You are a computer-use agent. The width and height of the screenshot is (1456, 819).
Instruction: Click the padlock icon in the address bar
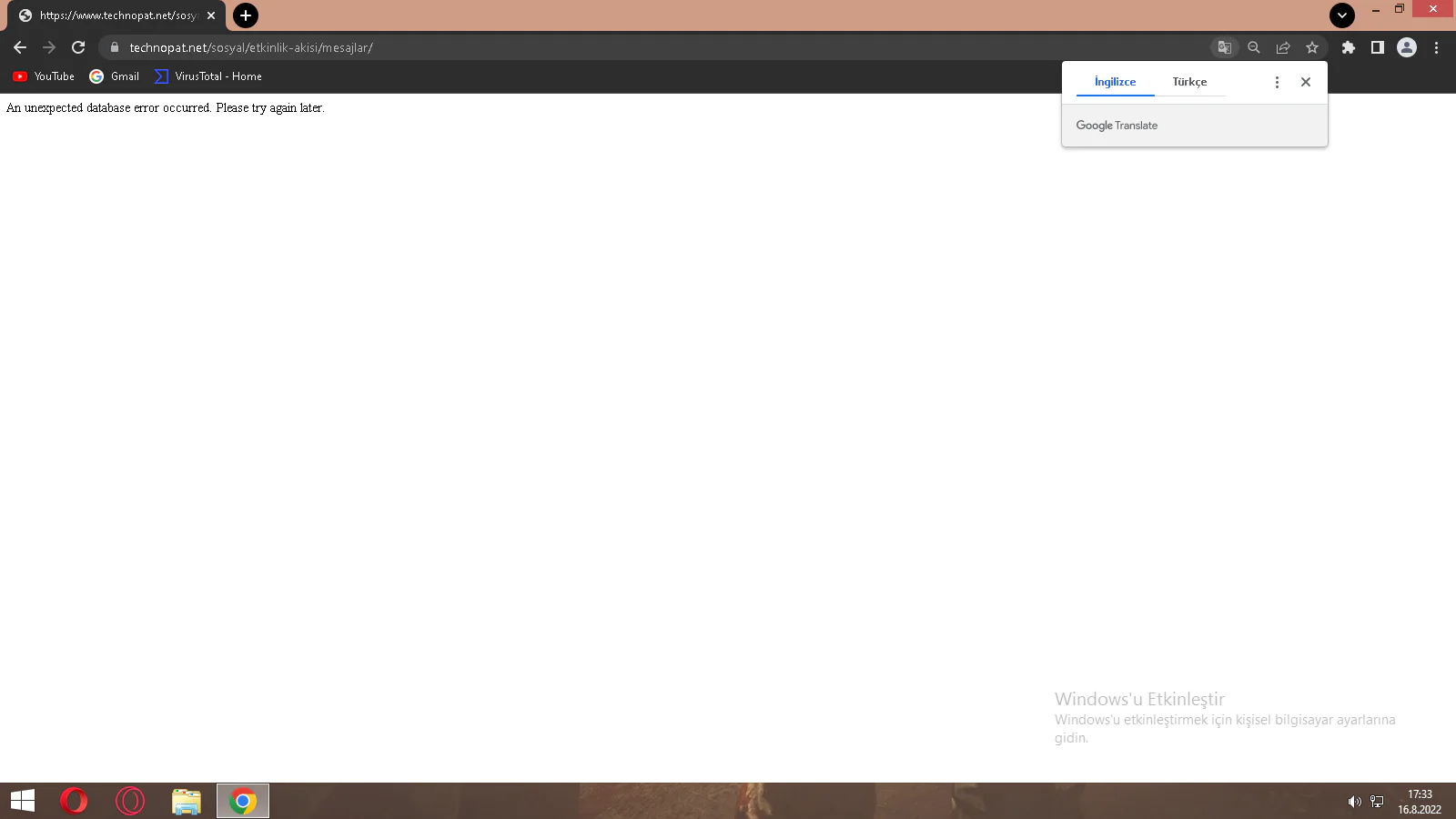point(113,47)
